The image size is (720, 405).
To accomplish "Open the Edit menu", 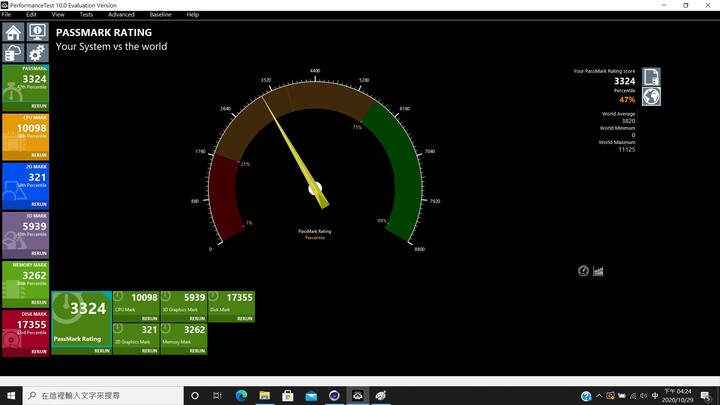I will [x=31, y=15].
